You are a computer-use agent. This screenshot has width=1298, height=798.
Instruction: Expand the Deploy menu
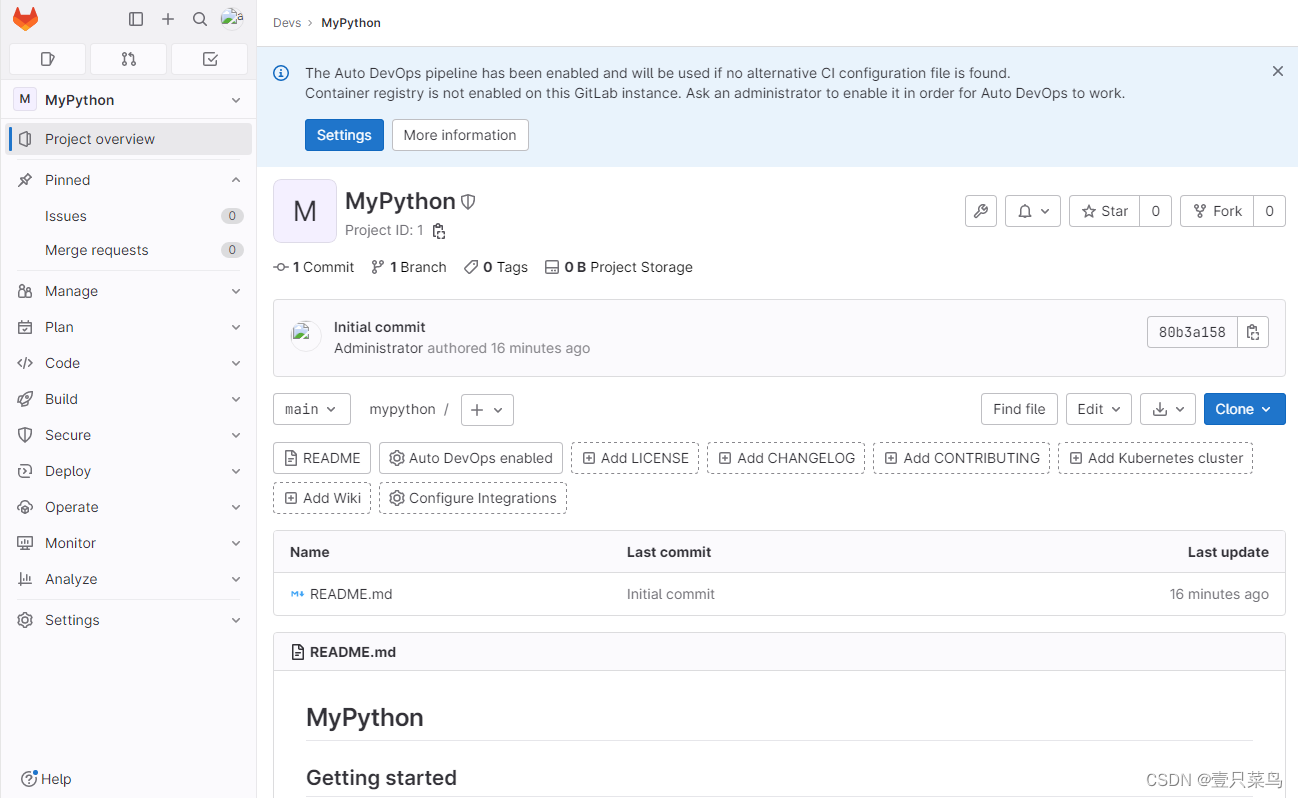pos(128,471)
